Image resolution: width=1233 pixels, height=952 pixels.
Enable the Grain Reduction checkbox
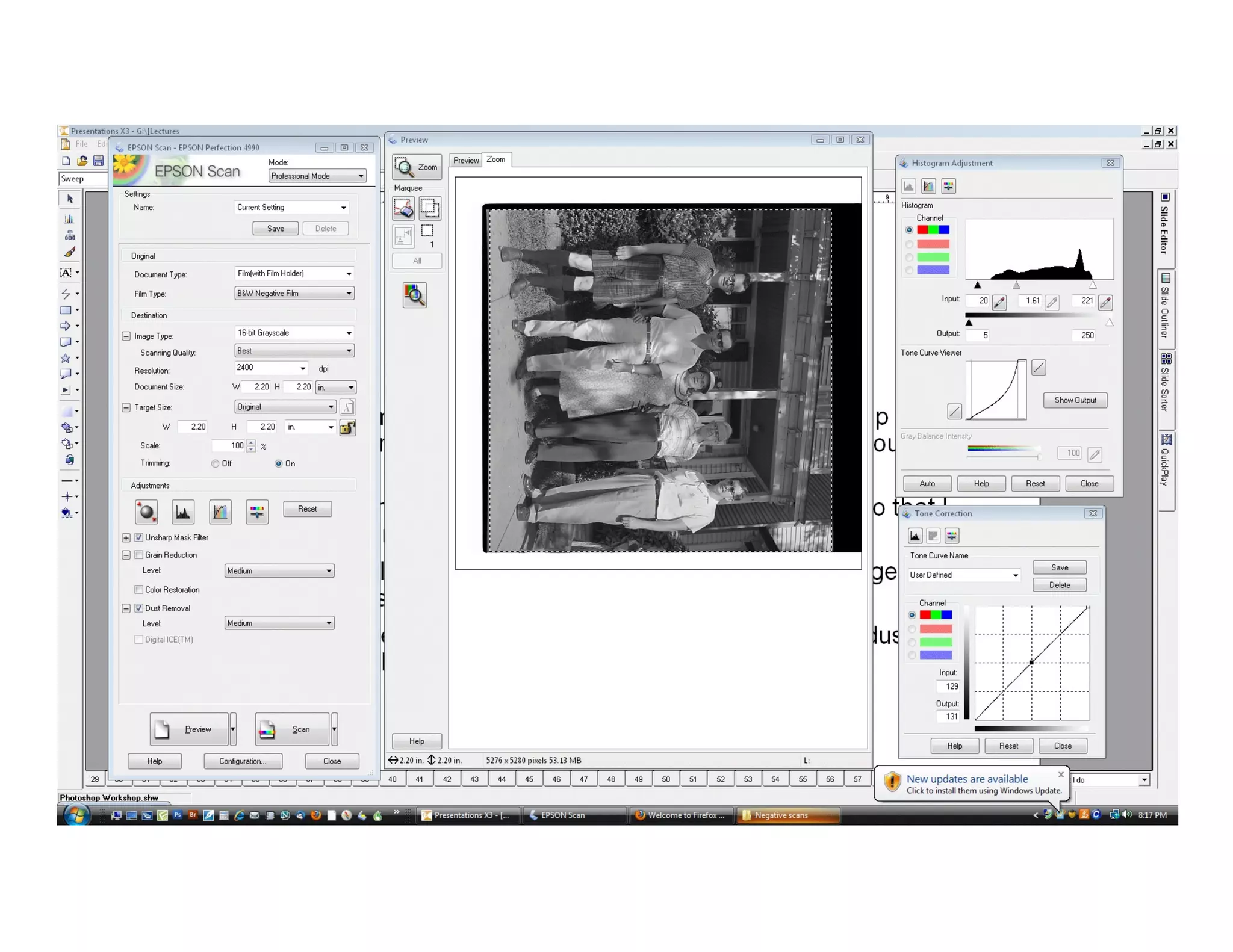(139, 555)
